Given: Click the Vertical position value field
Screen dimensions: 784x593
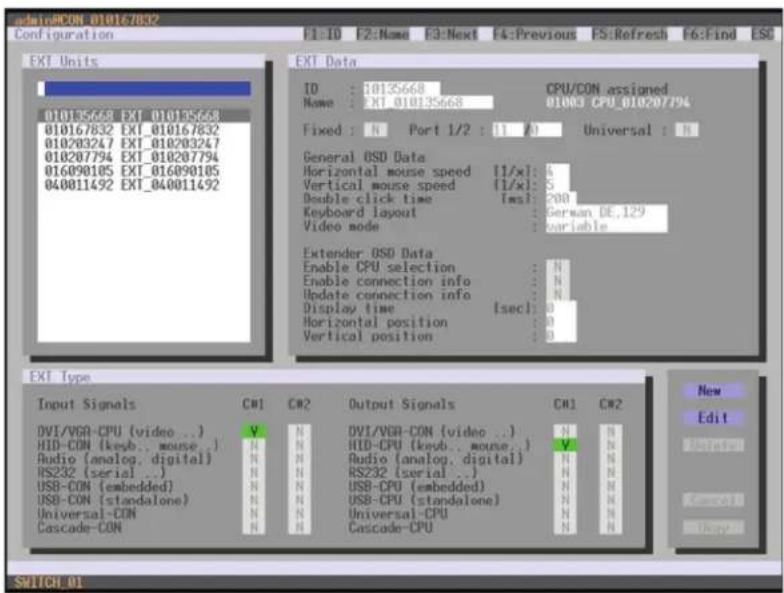Looking at the screenshot, I should [561, 336].
